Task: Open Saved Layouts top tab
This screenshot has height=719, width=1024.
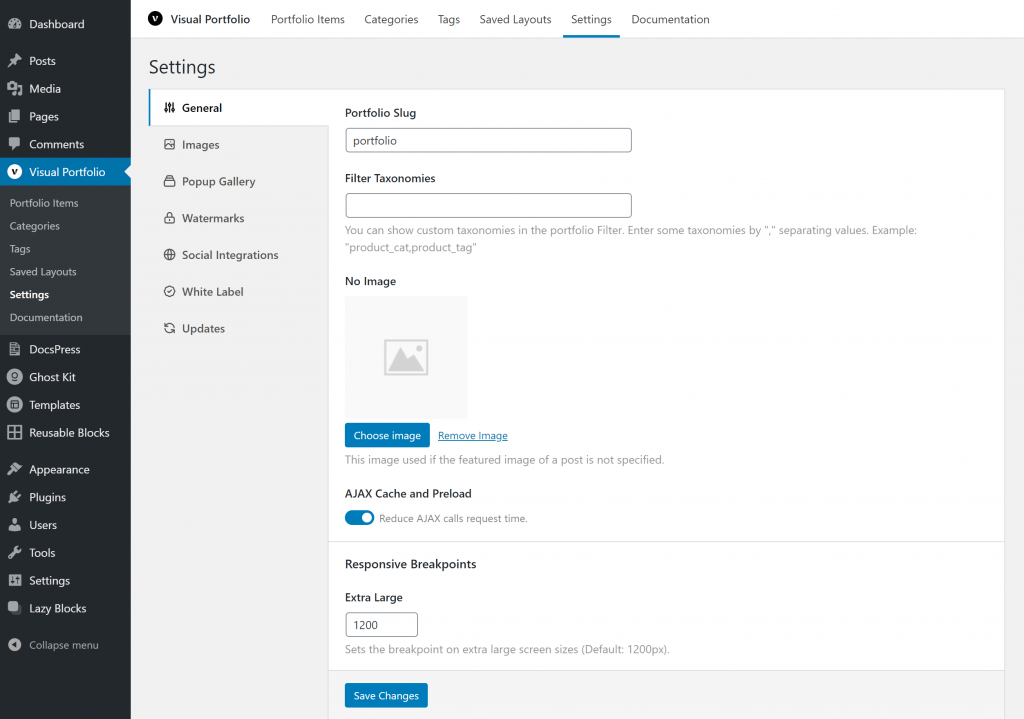Action: point(515,19)
